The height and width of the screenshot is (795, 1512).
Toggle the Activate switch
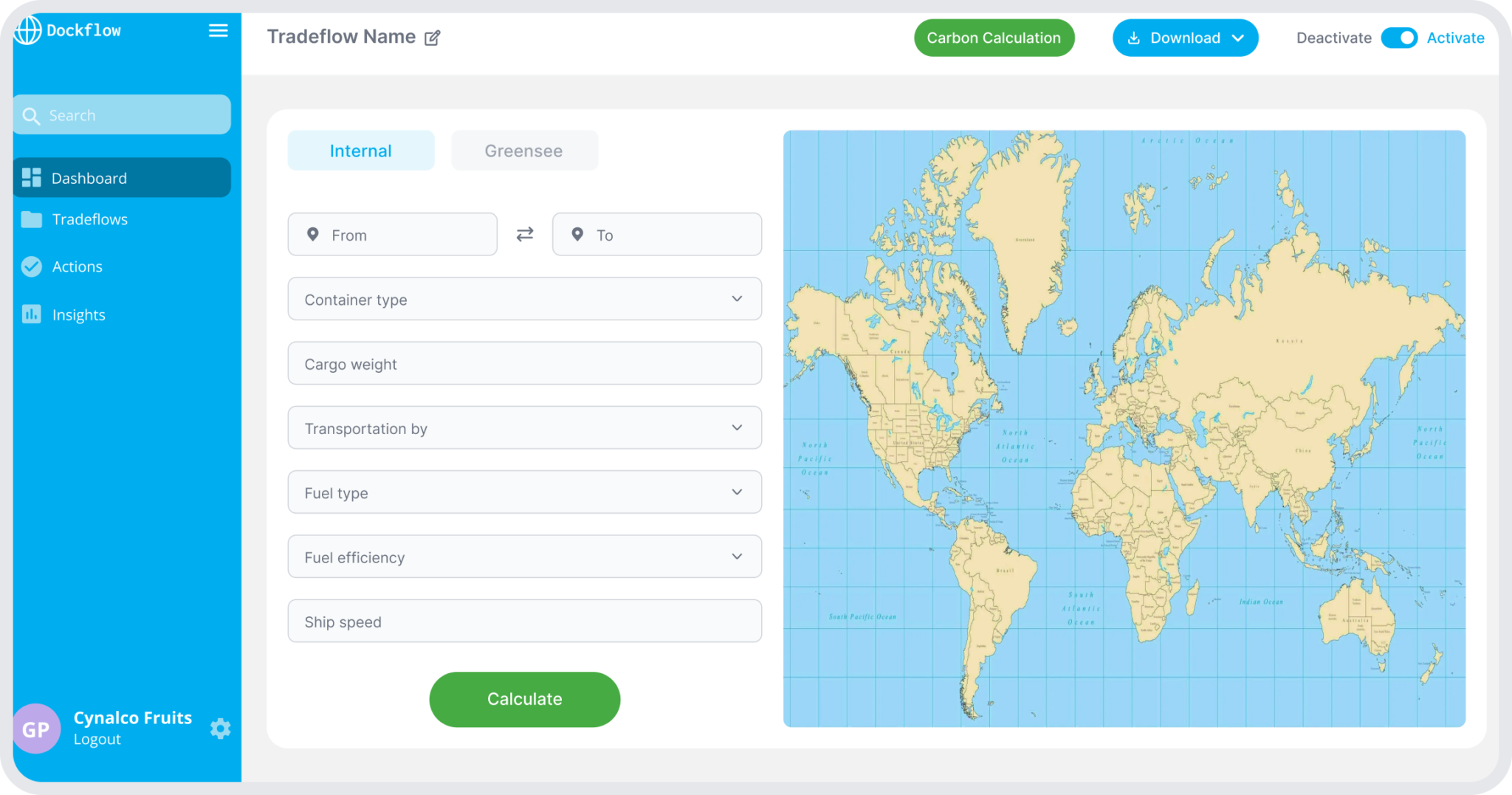[x=1400, y=38]
